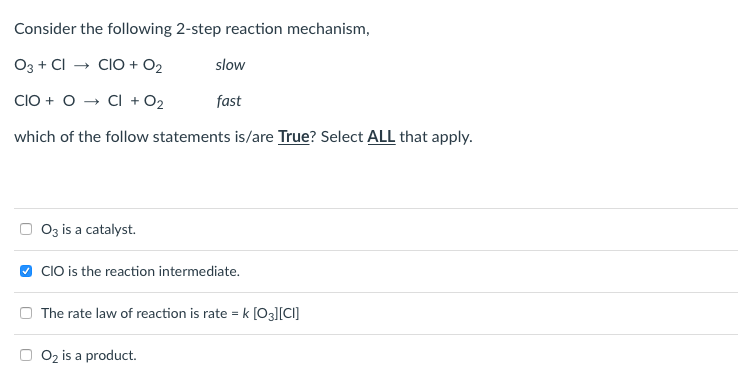This screenshot has height=387, width=749.
Task: Click the underlined word "True"
Action: pos(294,137)
